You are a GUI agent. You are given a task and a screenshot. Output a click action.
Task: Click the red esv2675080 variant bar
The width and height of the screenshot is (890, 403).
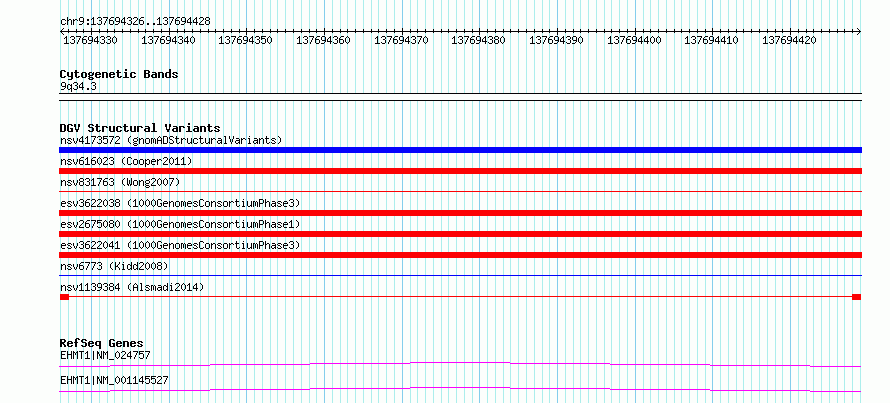460,234
